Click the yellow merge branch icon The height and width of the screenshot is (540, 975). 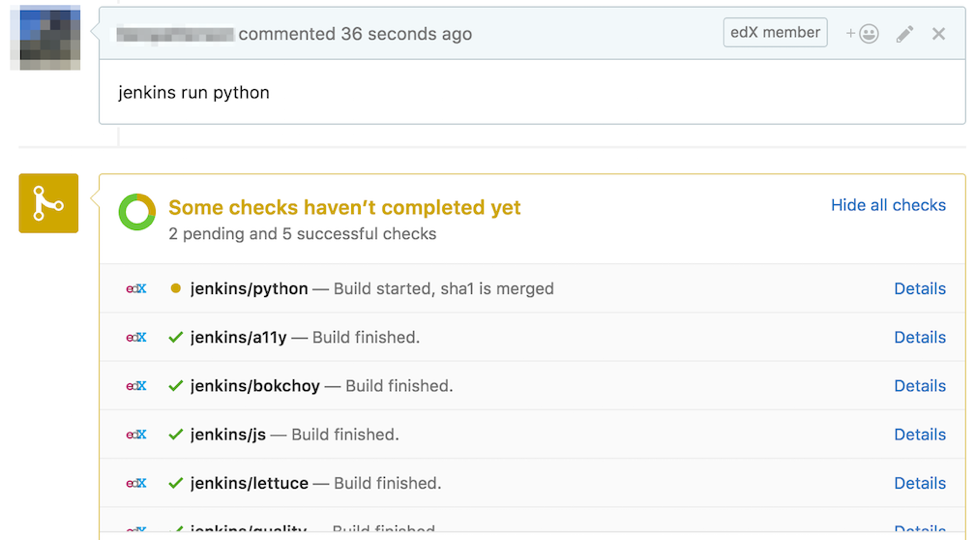pyautogui.click(x=48, y=203)
